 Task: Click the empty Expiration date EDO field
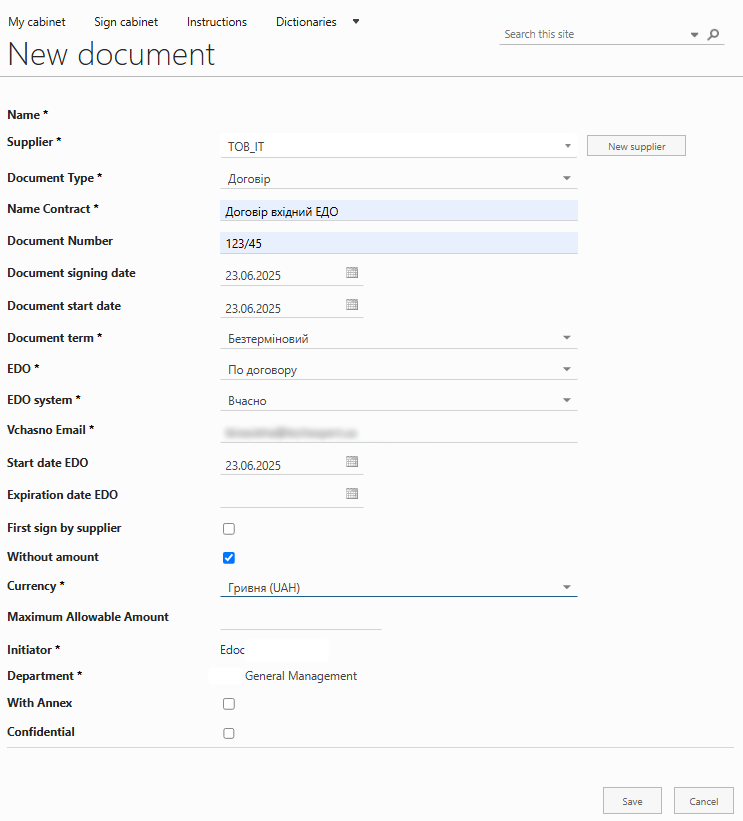282,496
